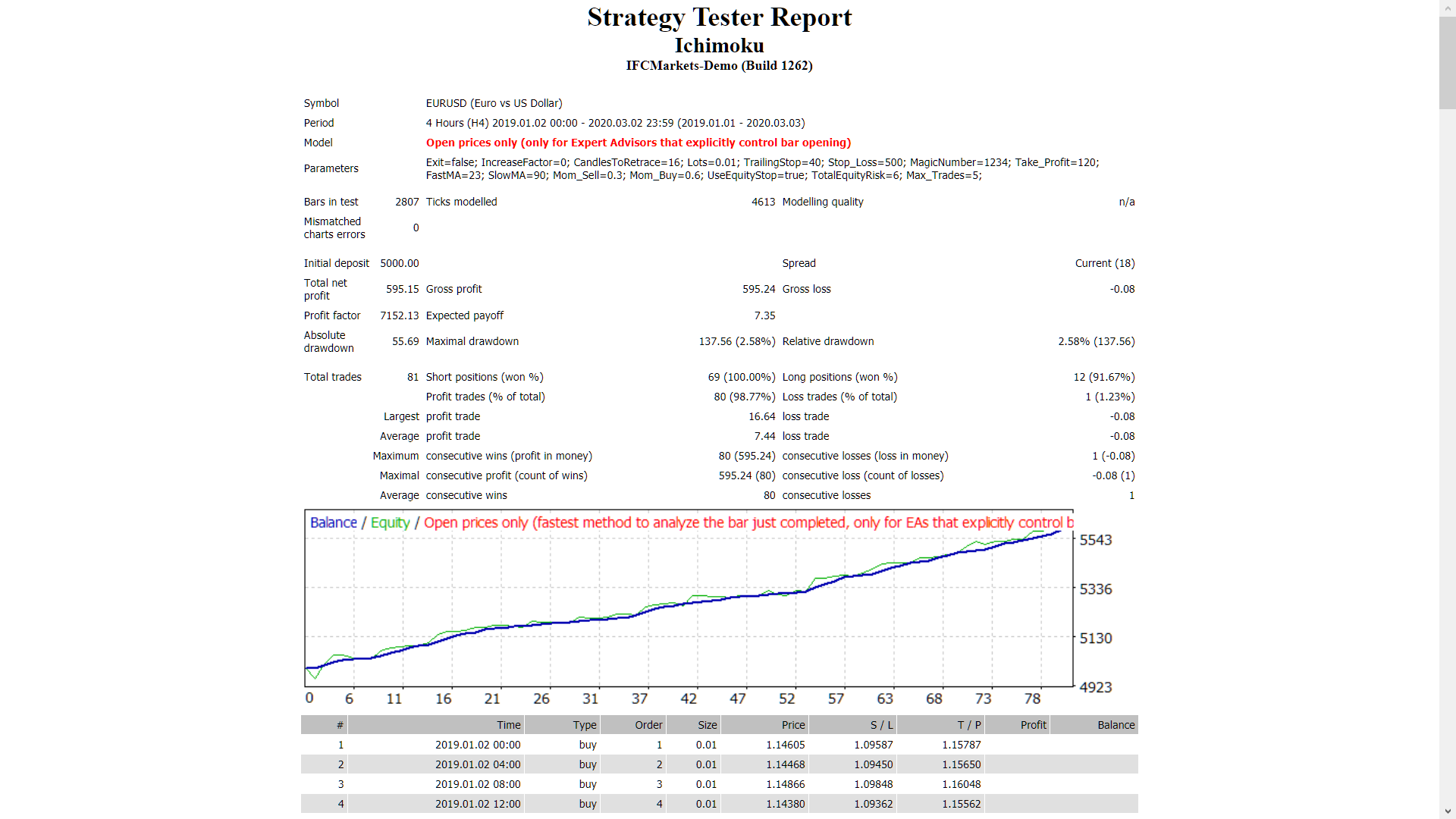The height and width of the screenshot is (819, 1456).
Task: Click the balance chart area
Action: click(682, 607)
